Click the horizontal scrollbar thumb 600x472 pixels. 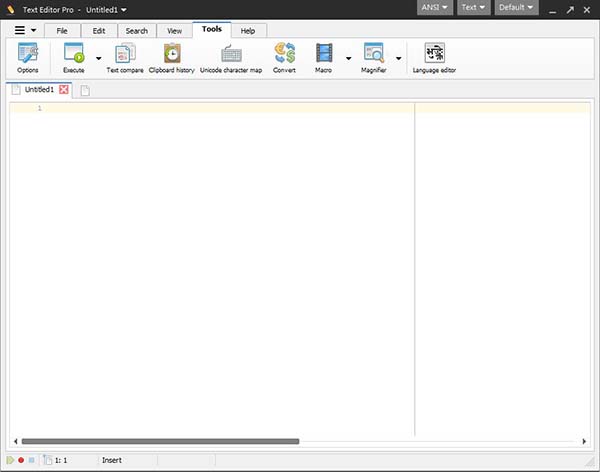(160, 441)
